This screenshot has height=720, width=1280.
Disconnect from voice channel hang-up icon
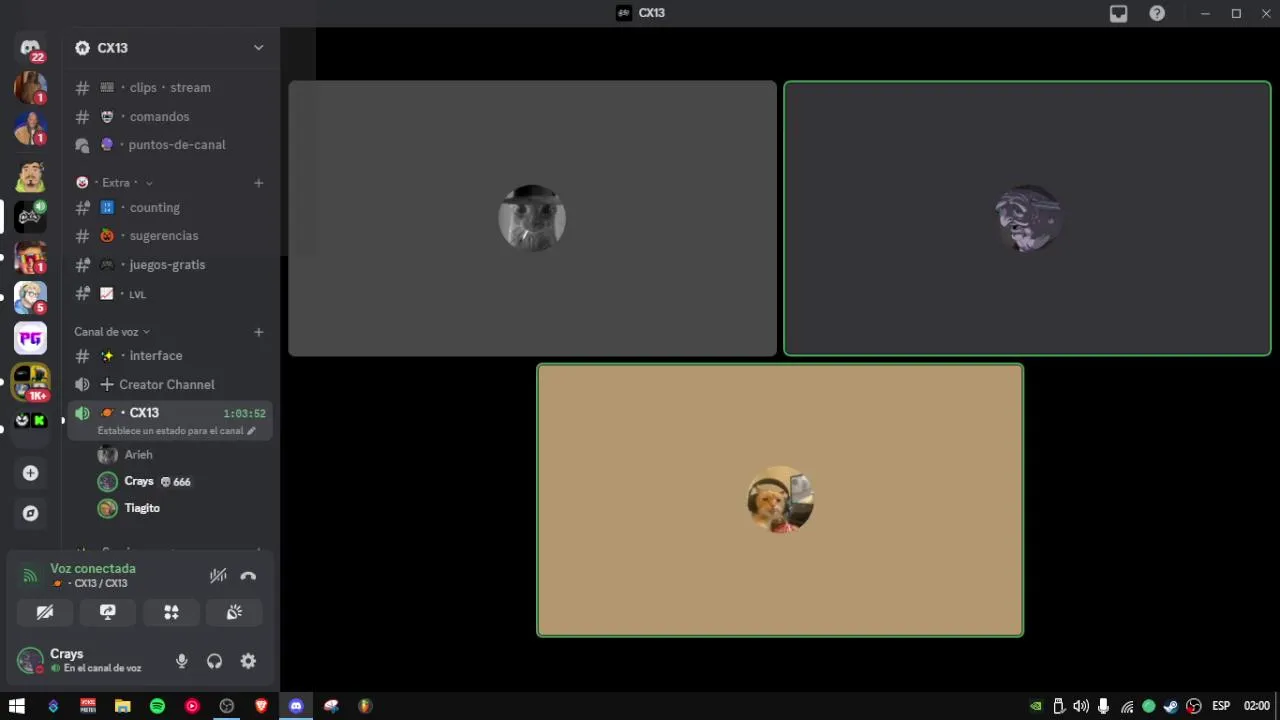(x=248, y=575)
